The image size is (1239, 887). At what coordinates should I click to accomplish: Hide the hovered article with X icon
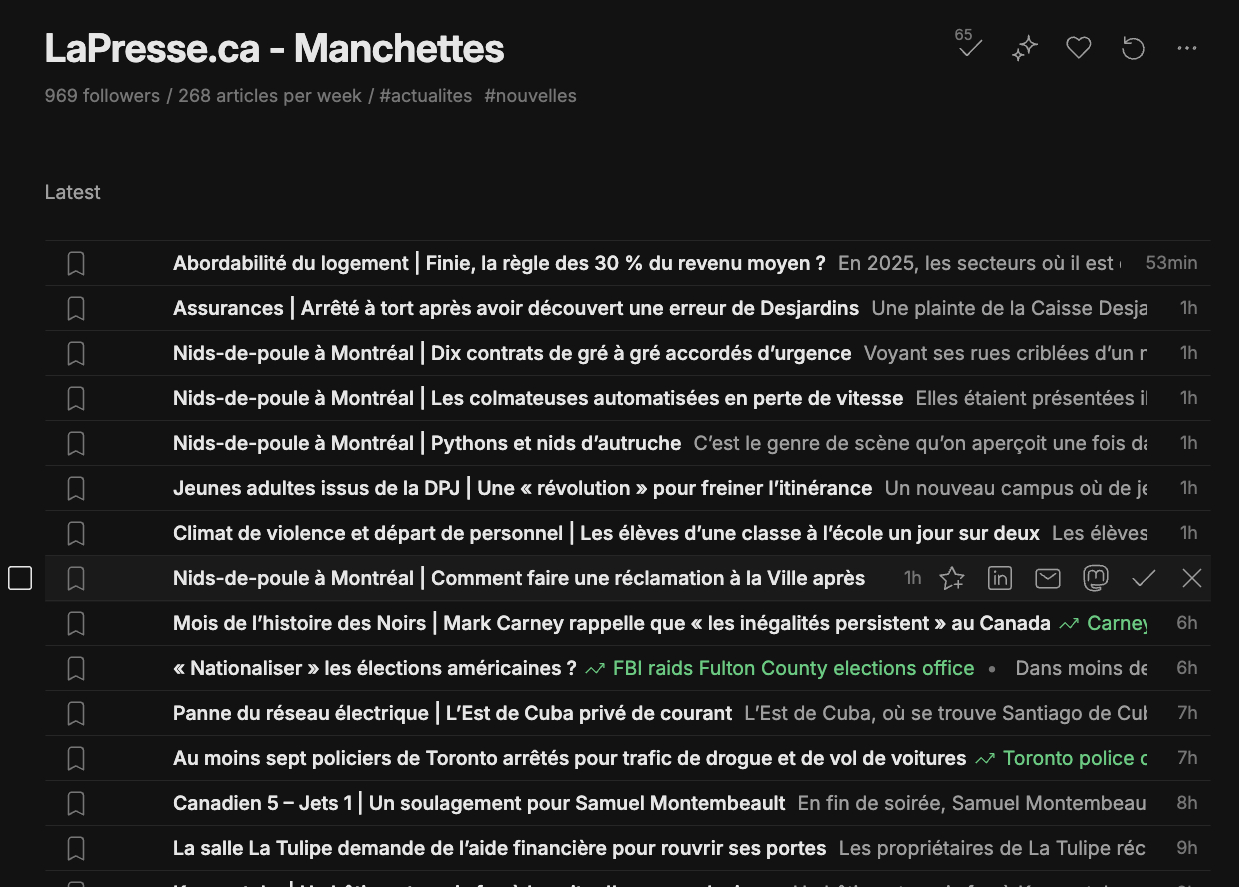pos(1192,578)
